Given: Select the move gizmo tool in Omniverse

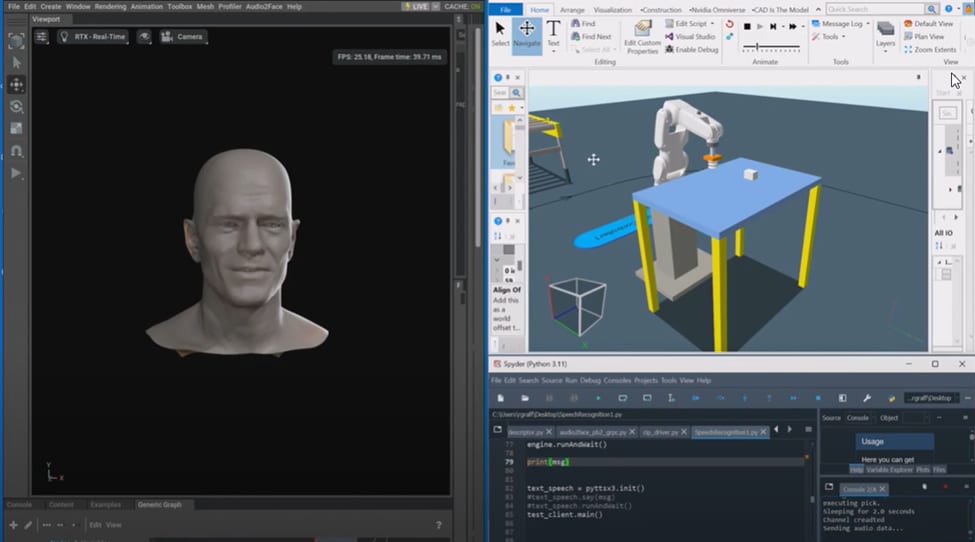Looking at the screenshot, I should pyautogui.click(x=16, y=85).
